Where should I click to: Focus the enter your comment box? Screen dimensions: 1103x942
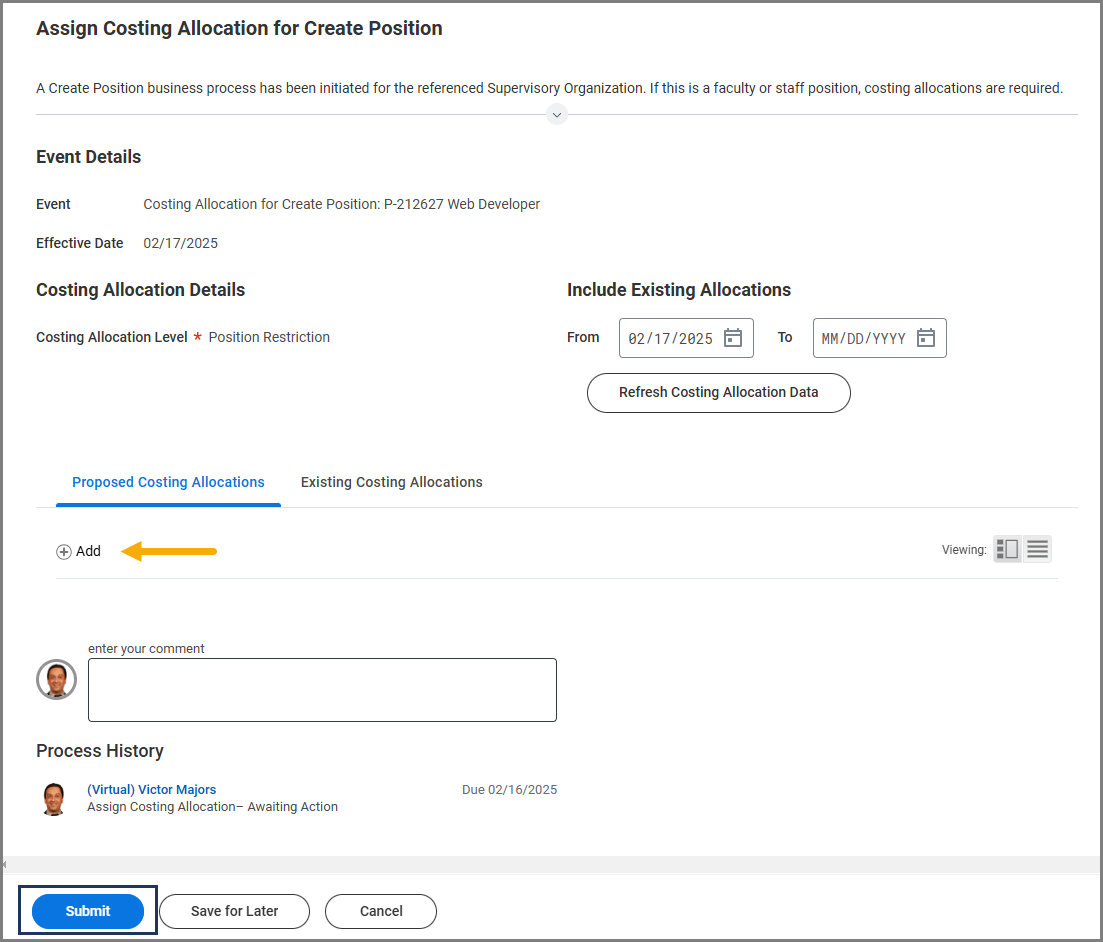pyautogui.click(x=322, y=690)
